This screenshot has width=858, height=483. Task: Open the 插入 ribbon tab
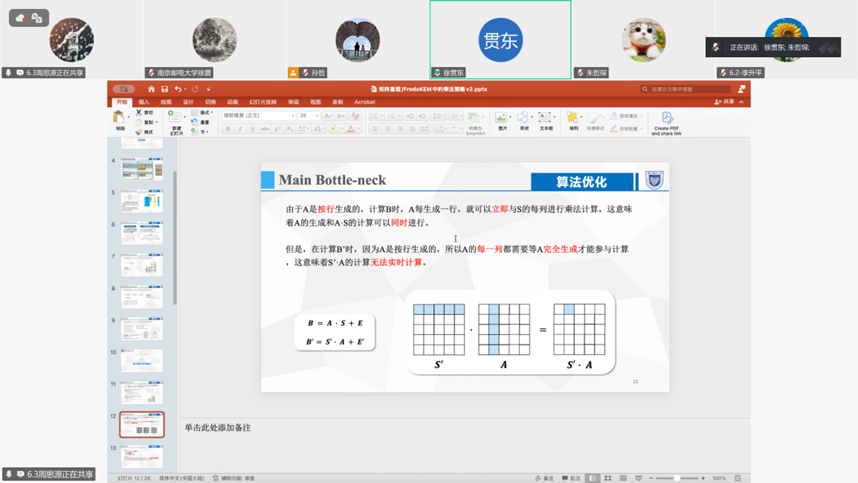coord(144,101)
